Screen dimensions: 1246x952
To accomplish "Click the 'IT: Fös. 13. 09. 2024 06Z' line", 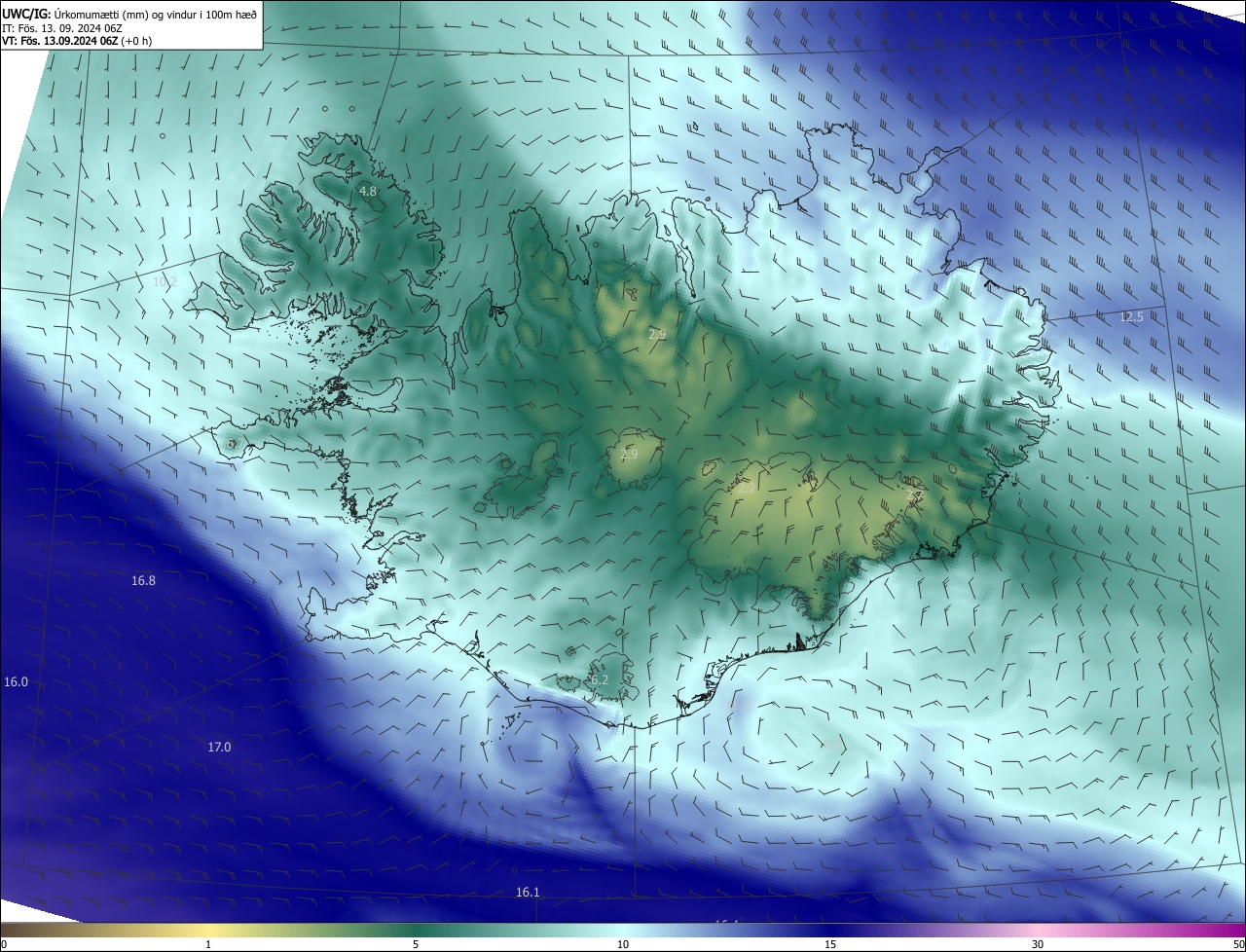I will point(61,28).
